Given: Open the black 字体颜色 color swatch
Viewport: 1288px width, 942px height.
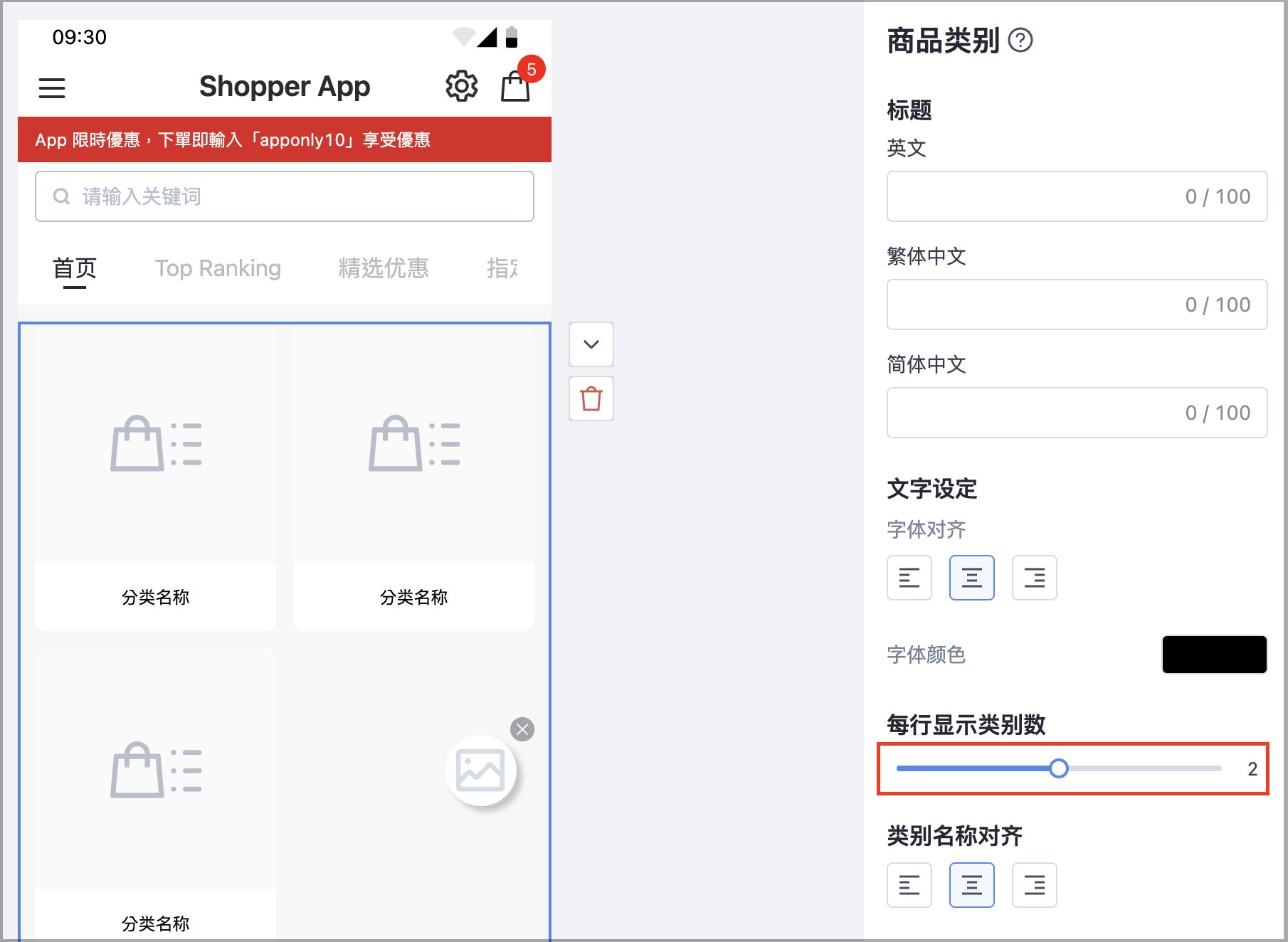Looking at the screenshot, I should pos(1214,655).
